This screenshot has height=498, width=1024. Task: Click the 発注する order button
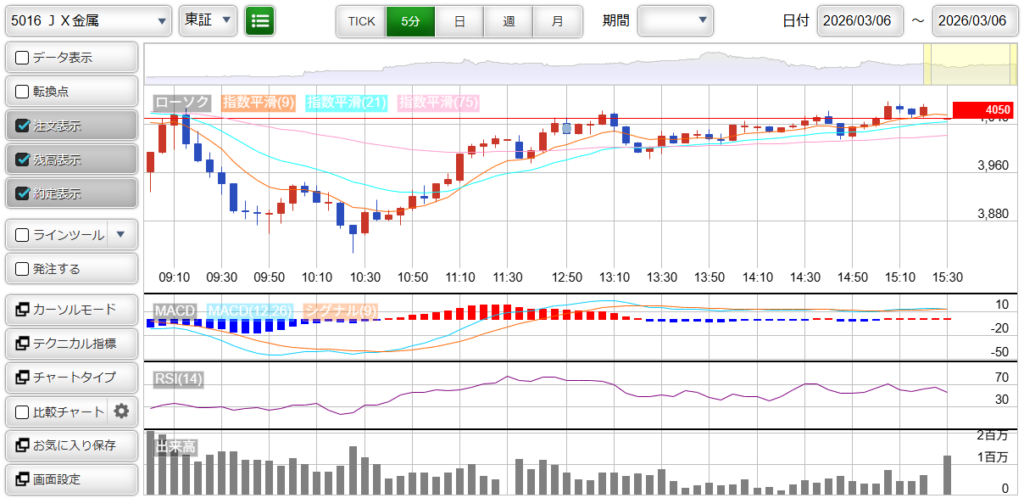click(70, 269)
